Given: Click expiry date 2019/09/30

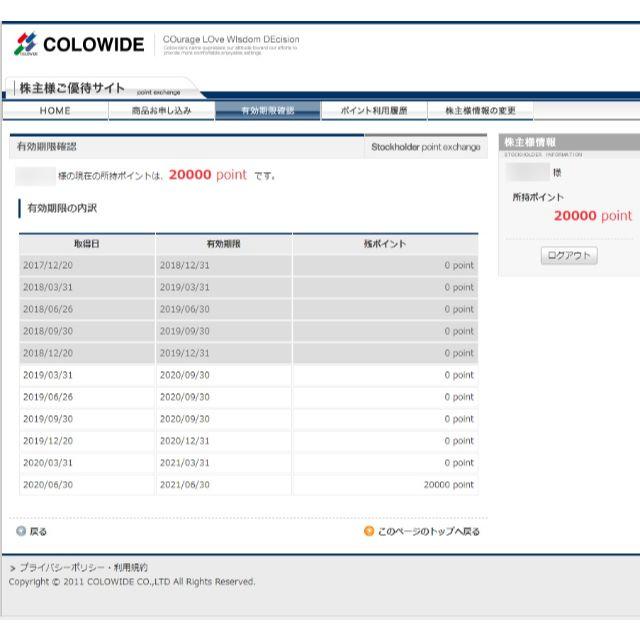Looking at the screenshot, I should pyautogui.click(x=184, y=331).
